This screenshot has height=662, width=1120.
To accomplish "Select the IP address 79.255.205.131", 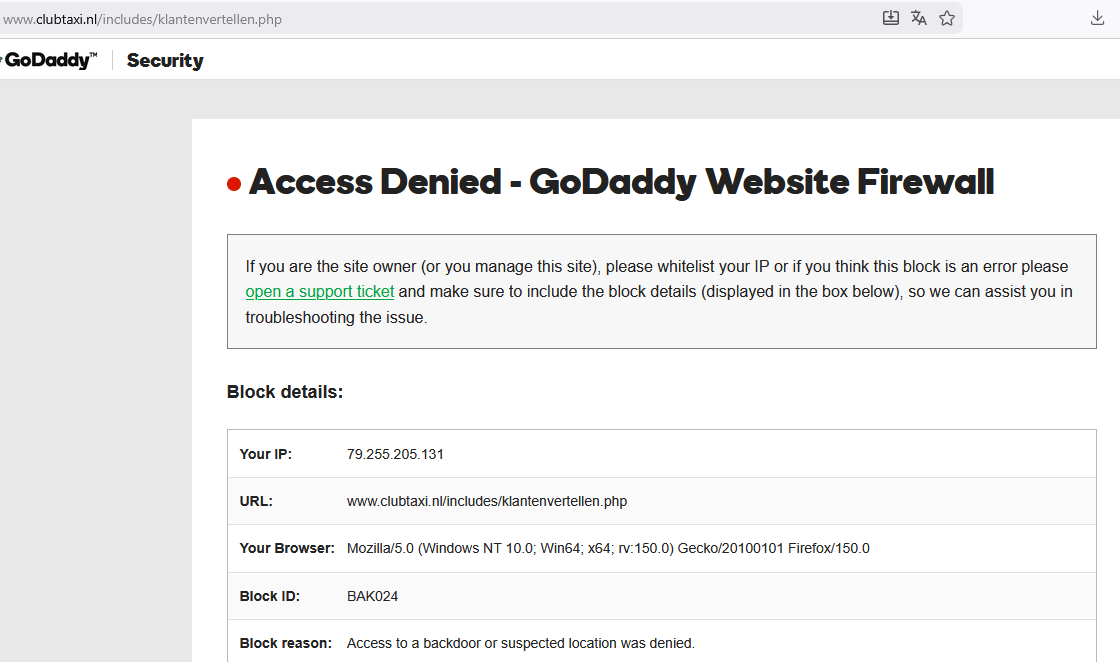I will pyautogui.click(x=395, y=454).
